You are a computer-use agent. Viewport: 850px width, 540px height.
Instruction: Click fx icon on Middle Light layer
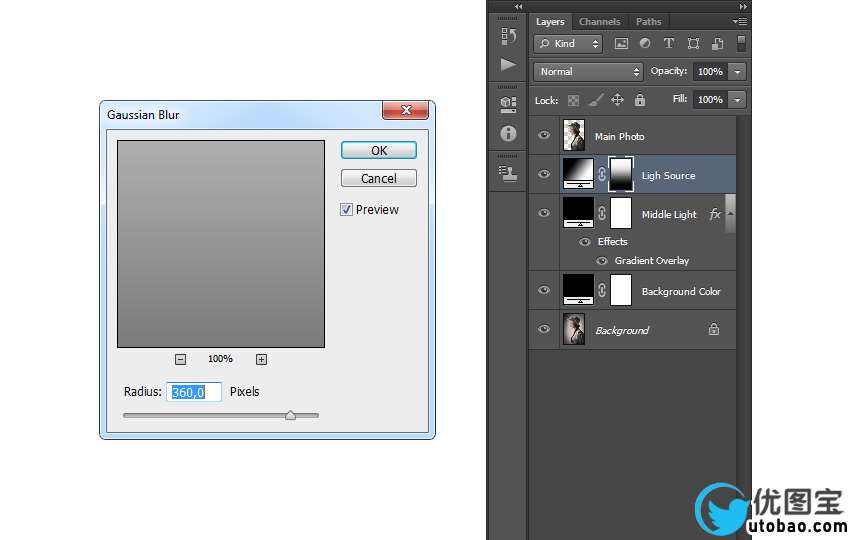[x=715, y=214]
